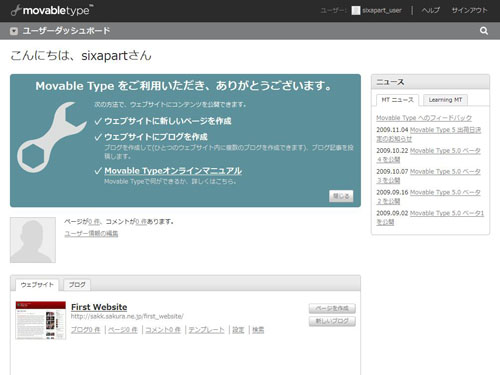The image size is (500, 375).
Task: Open the 検索 link under First Website
Action: click(258, 330)
